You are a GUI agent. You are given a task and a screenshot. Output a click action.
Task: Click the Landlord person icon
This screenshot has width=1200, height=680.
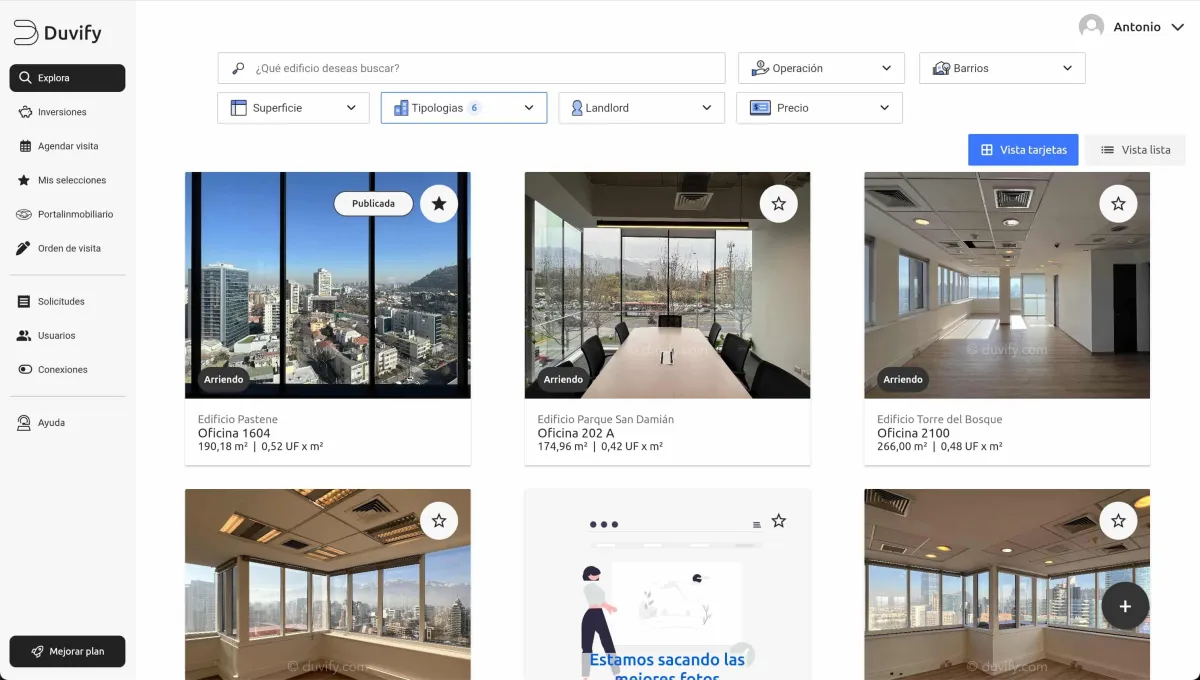[577, 108]
